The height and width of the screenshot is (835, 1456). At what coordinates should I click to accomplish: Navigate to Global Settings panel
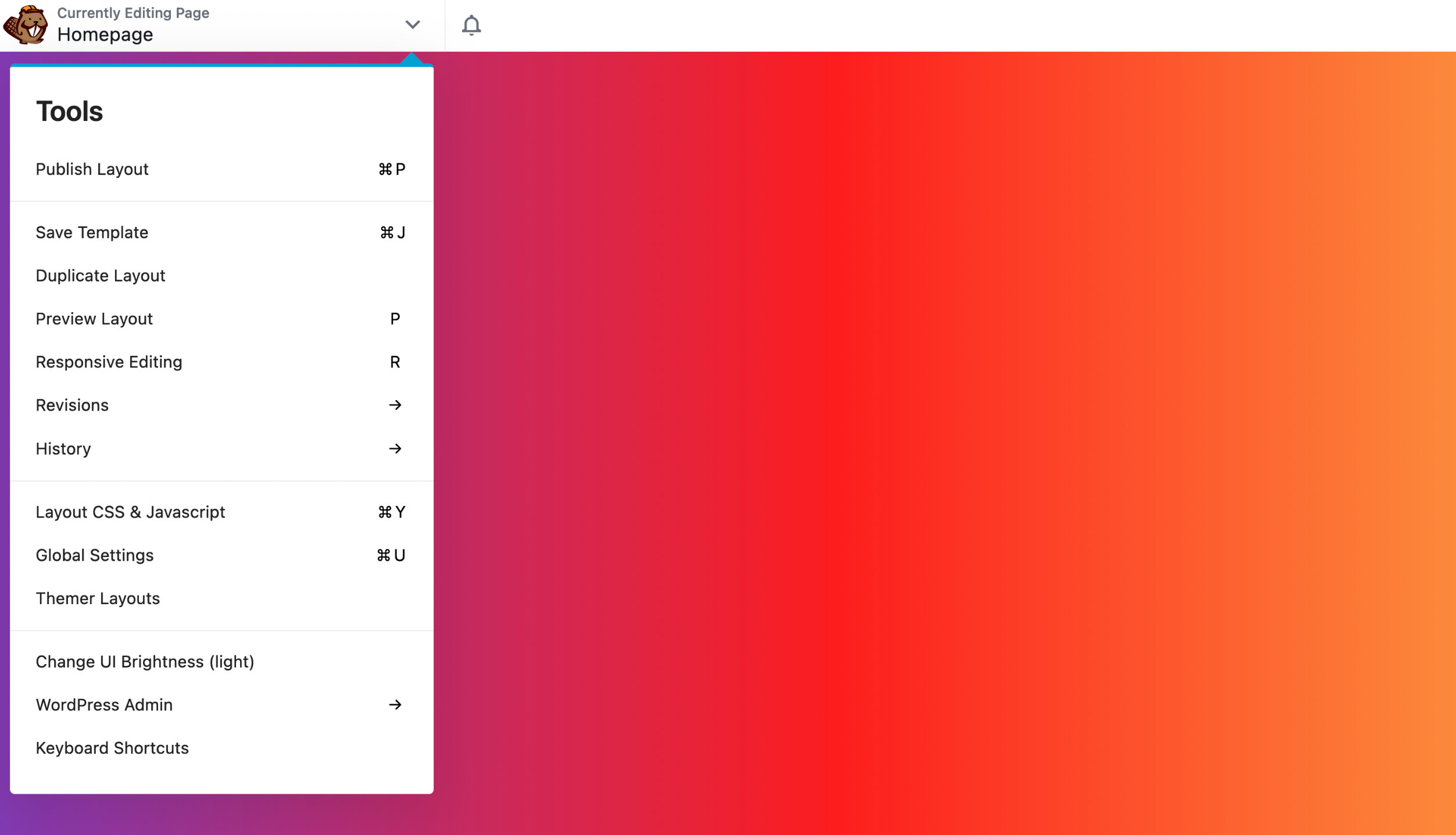click(94, 555)
